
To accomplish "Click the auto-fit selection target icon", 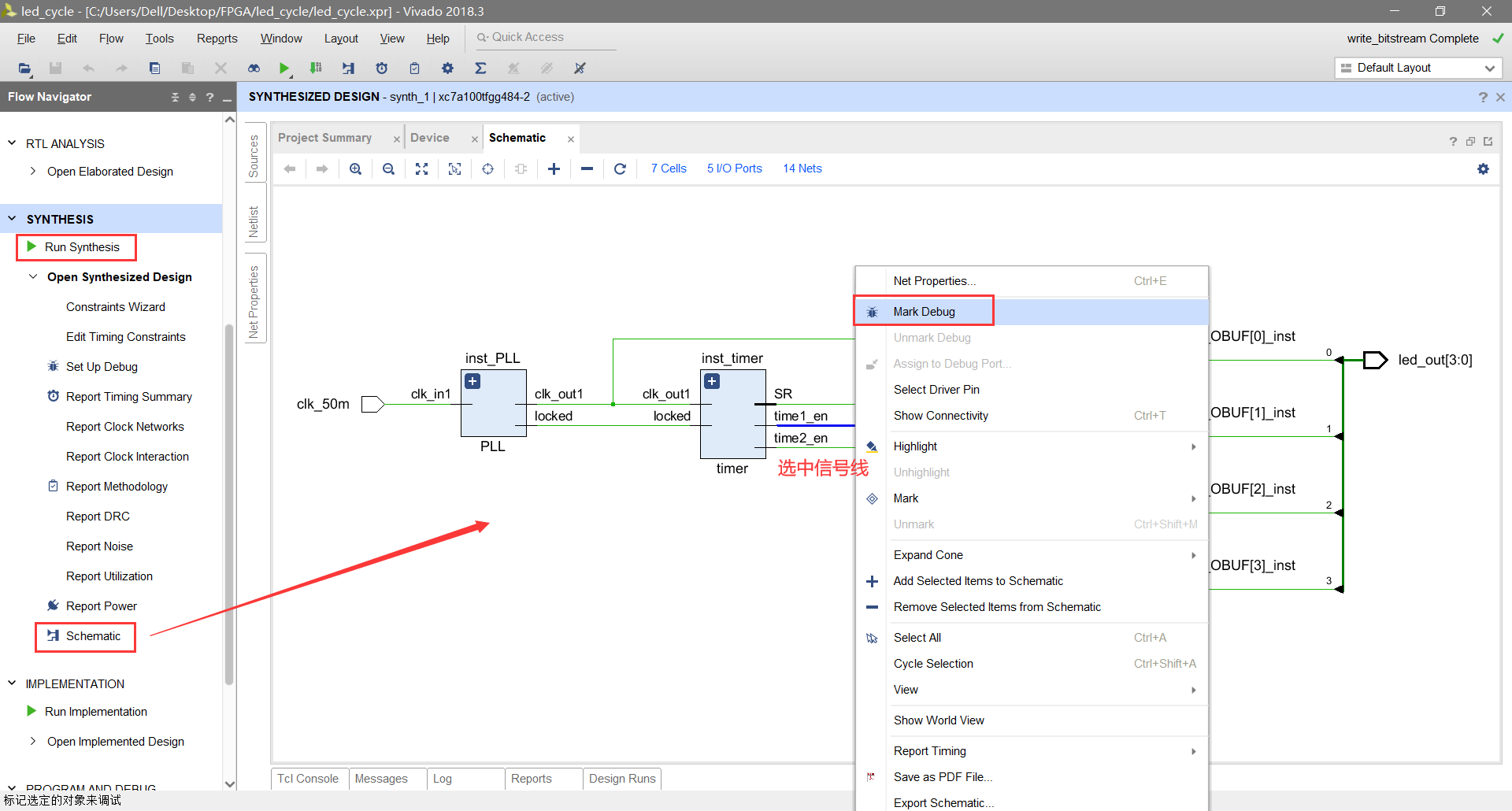I will click(x=488, y=168).
